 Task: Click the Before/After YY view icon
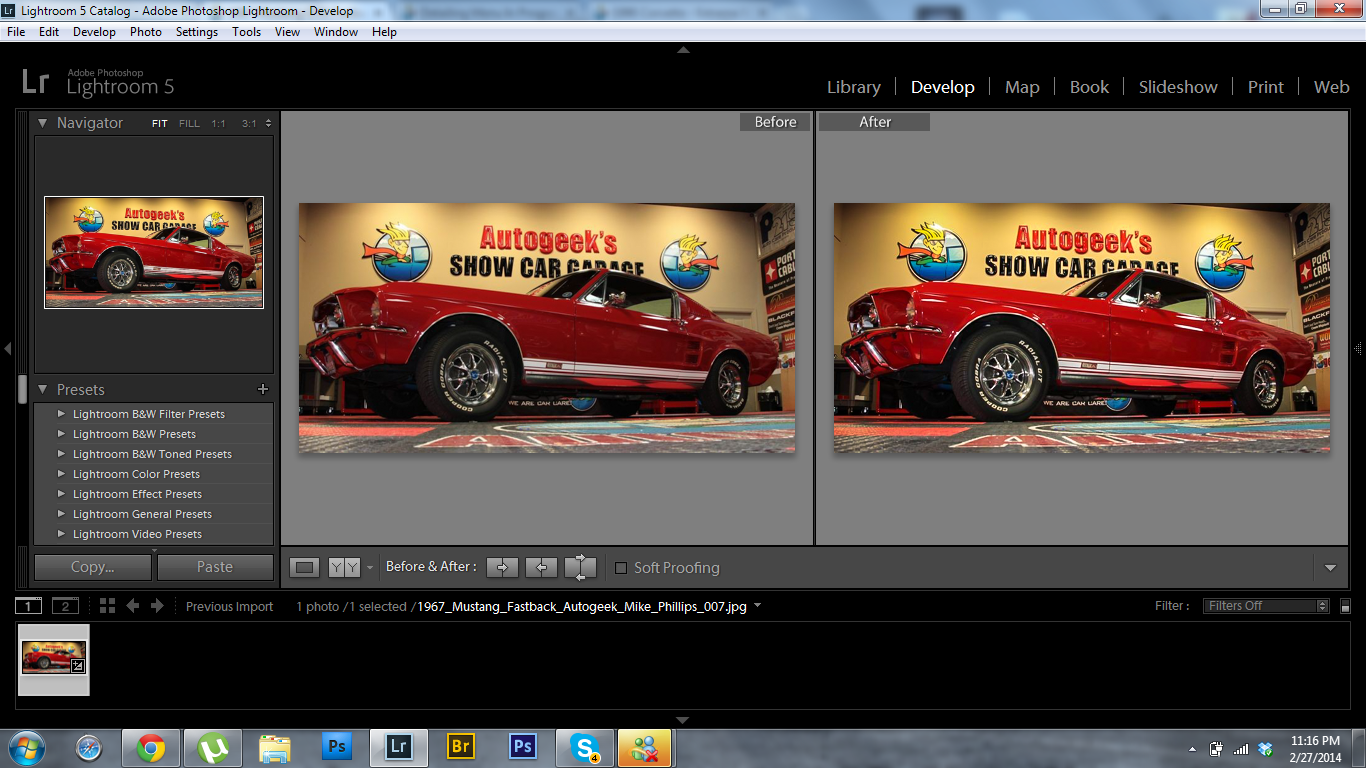(x=344, y=567)
